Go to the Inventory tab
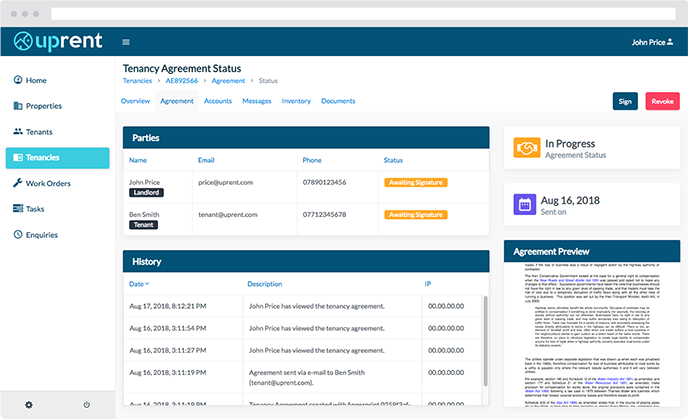Image resolution: width=688 pixels, height=419 pixels. point(296,101)
